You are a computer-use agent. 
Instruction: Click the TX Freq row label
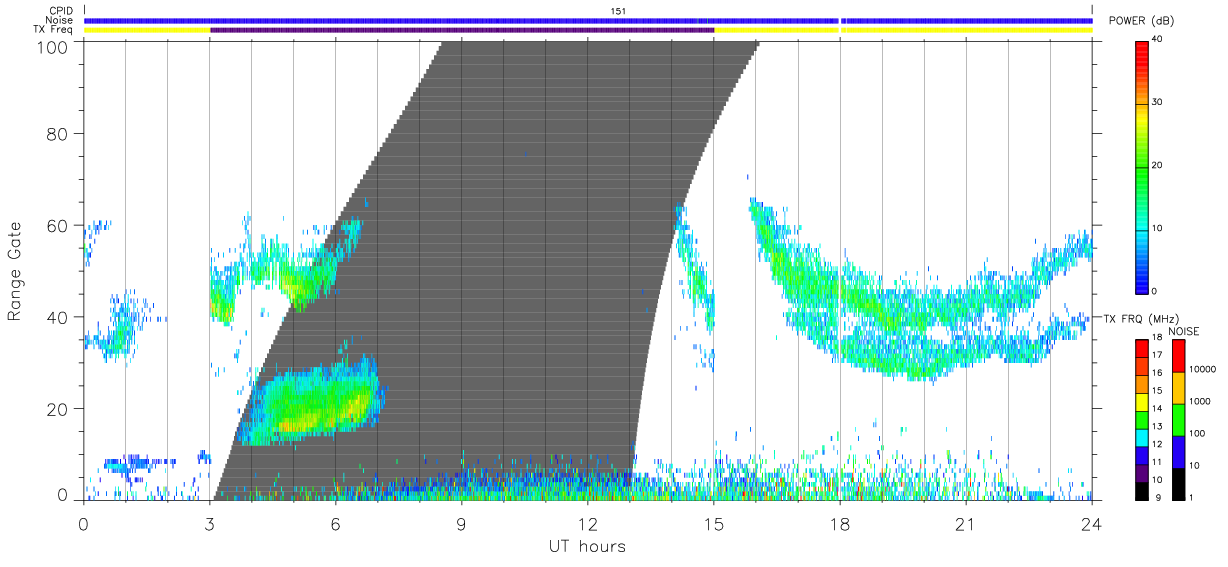click(x=54, y=30)
